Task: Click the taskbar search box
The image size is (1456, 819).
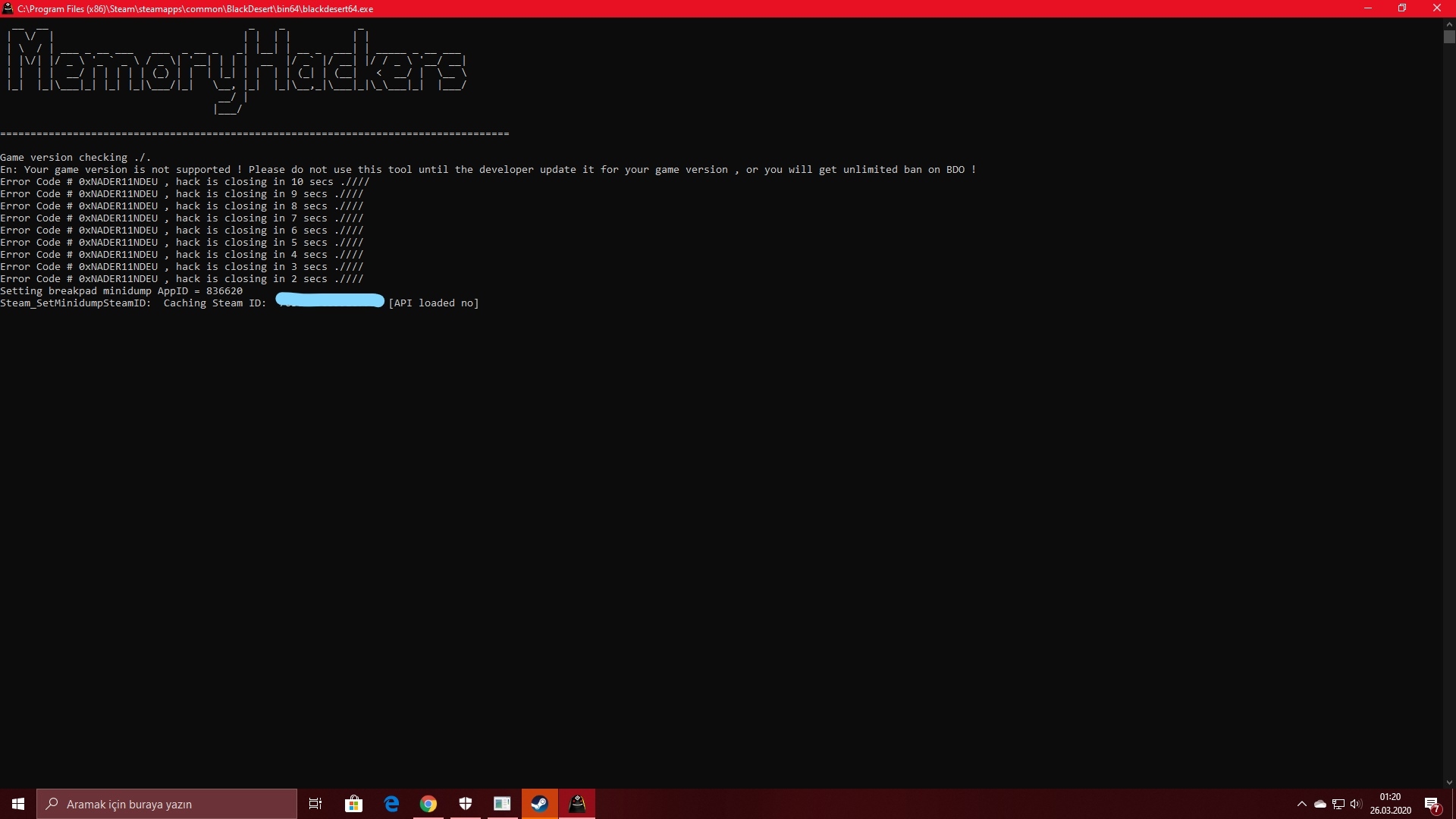Action: 167,804
